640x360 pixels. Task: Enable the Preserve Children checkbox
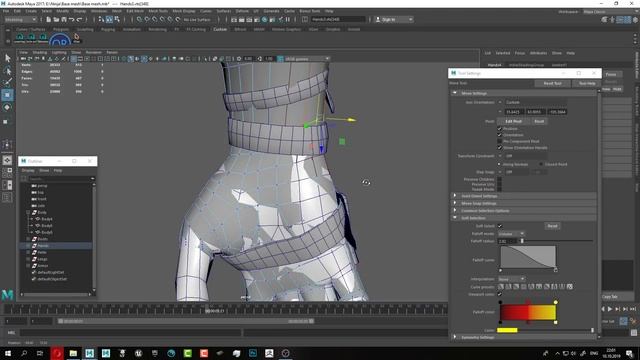tap(500, 179)
